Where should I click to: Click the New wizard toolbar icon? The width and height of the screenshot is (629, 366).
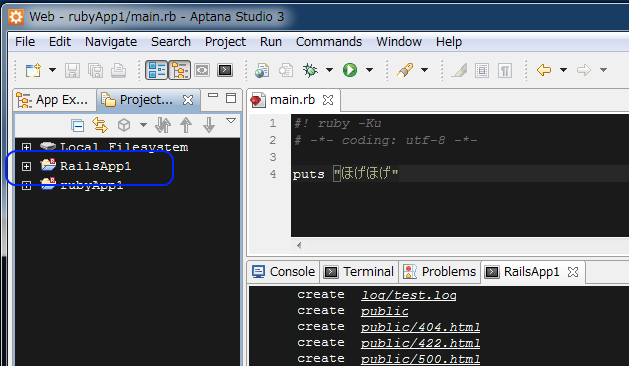(x=33, y=70)
